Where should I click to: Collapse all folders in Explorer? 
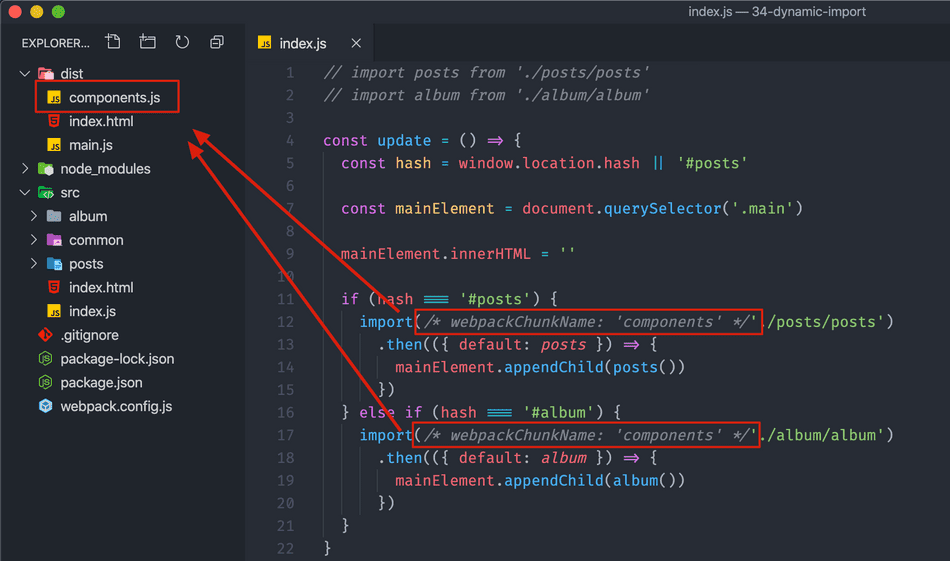point(217,43)
